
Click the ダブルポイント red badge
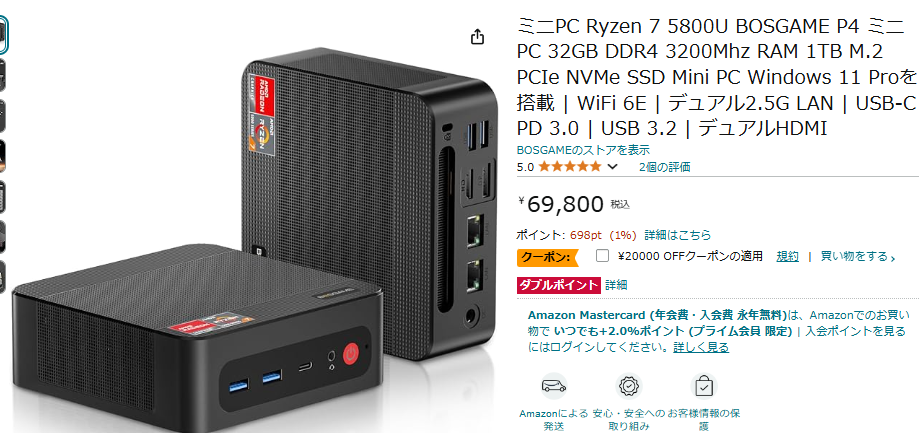tap(559, 285)
